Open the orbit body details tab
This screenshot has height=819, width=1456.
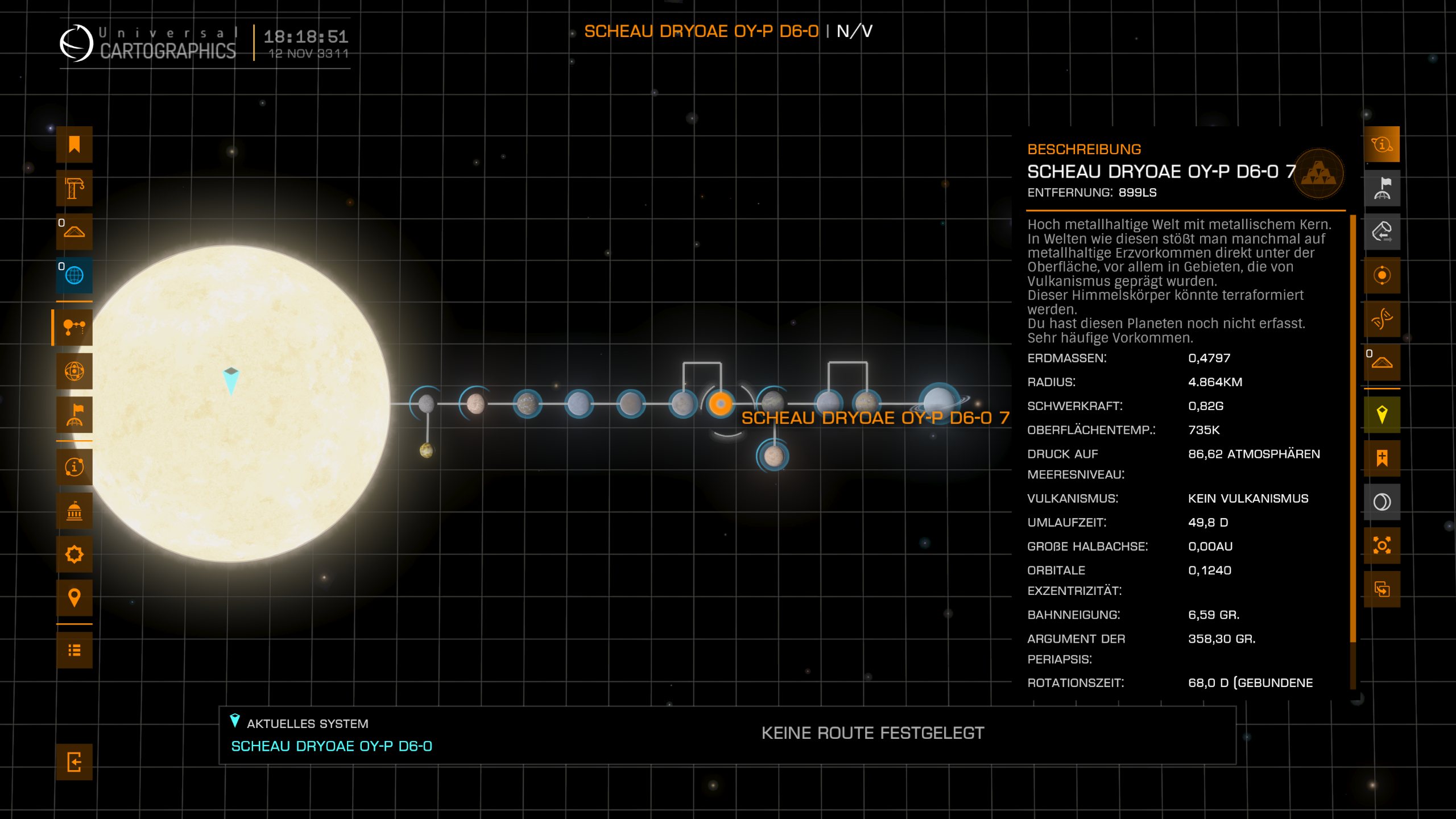[1381, 275]
